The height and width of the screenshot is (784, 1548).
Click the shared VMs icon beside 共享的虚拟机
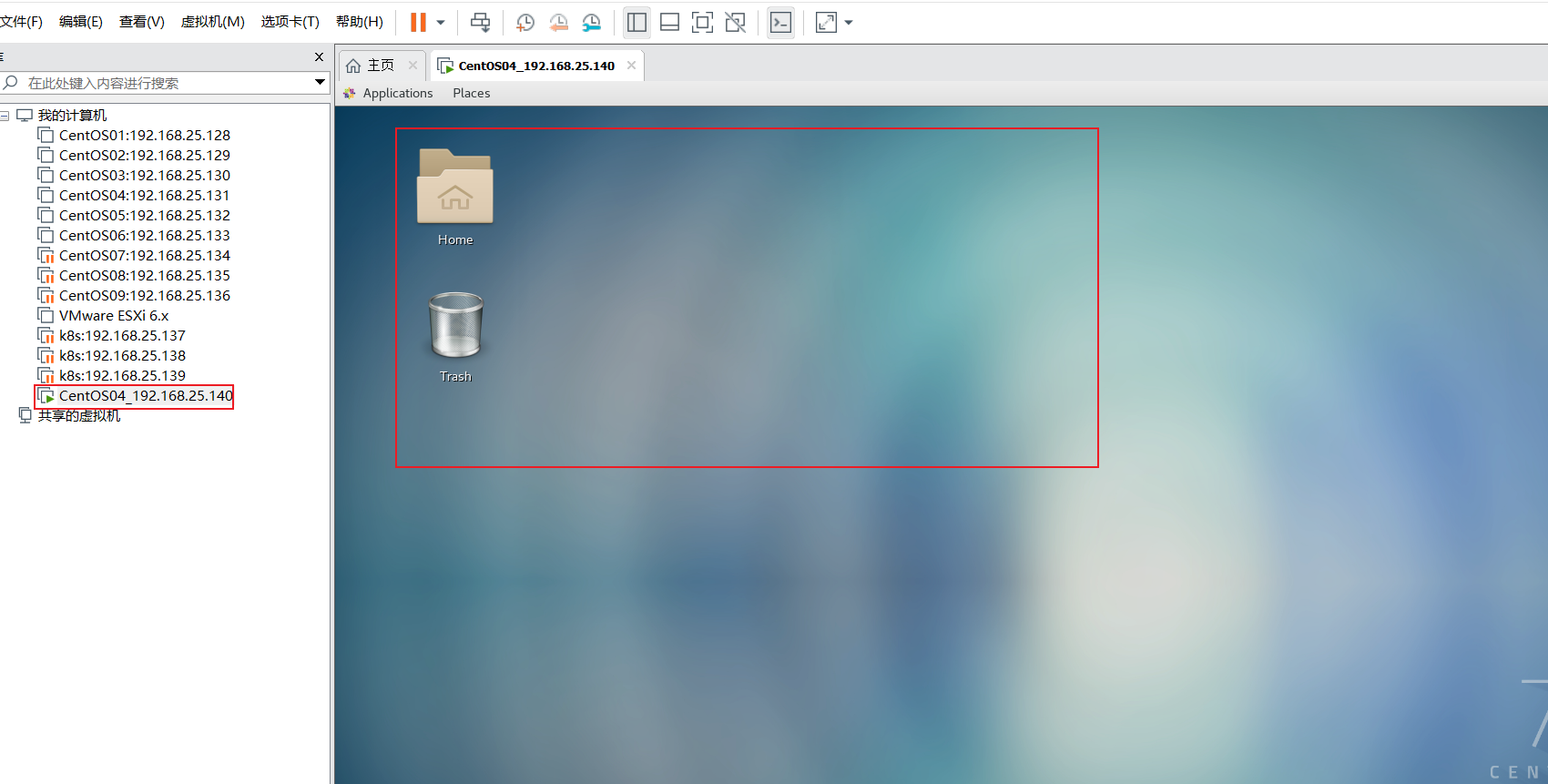coord(25,415)
